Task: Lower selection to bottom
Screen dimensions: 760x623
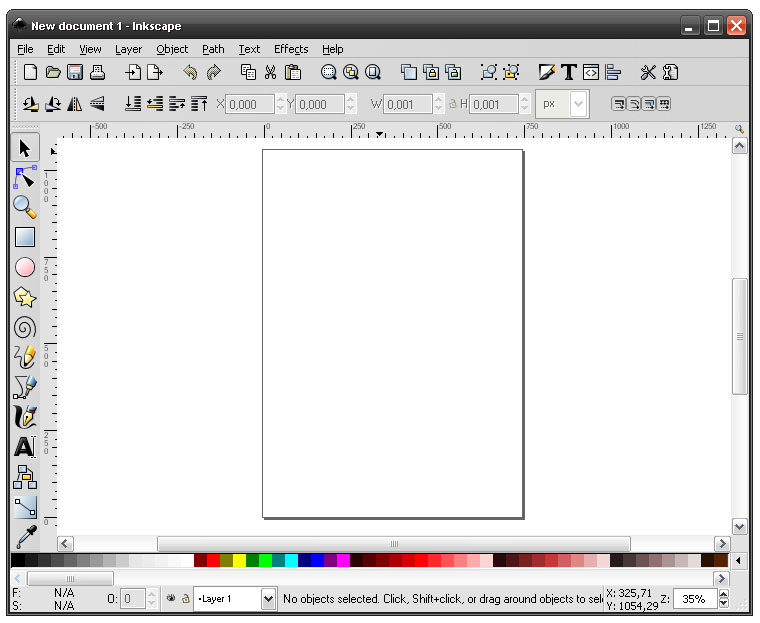Action: [133, 104]
